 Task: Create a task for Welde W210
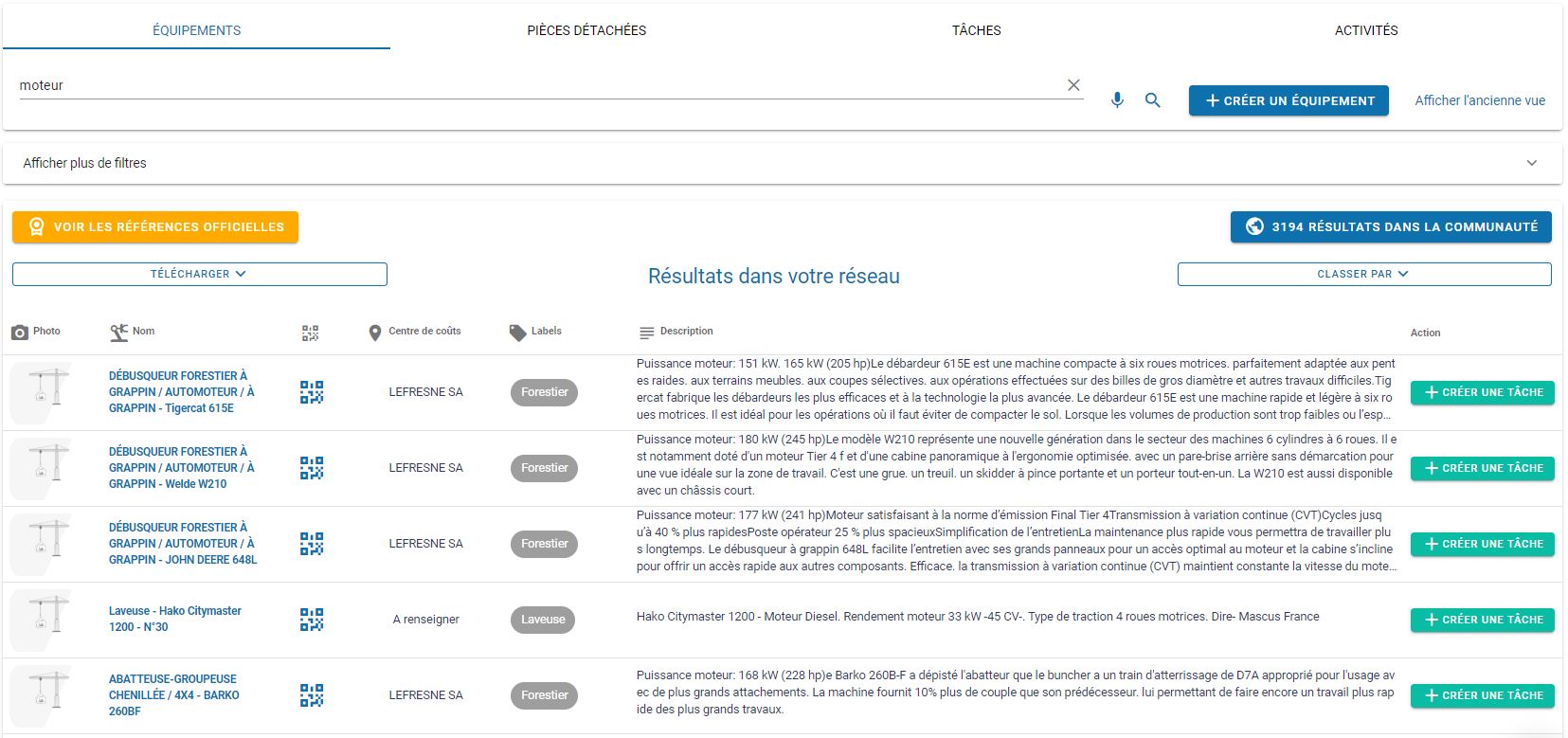click(x=1483, y=468)
